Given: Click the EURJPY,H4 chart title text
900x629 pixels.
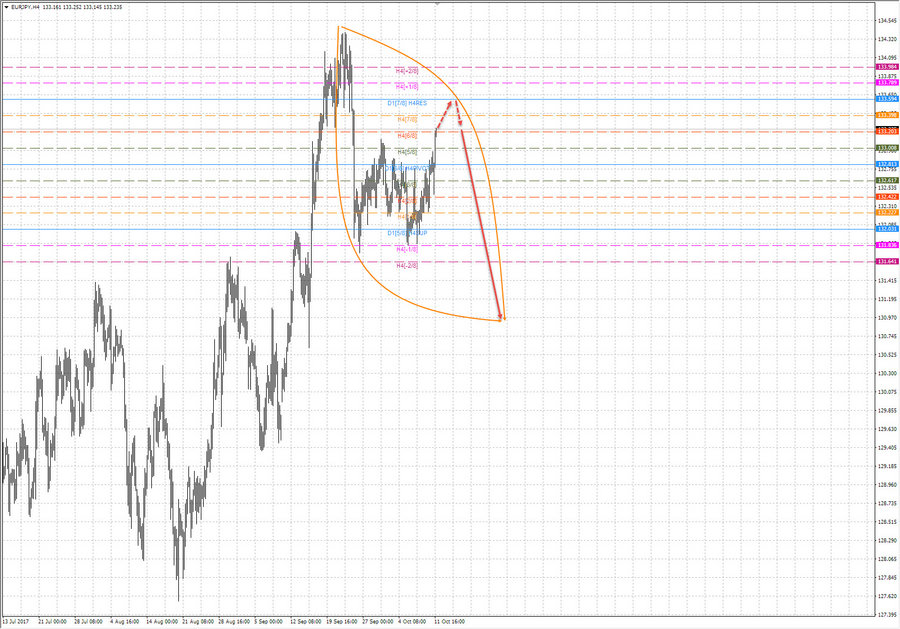Looking at the screenshot, I should 25,7.
